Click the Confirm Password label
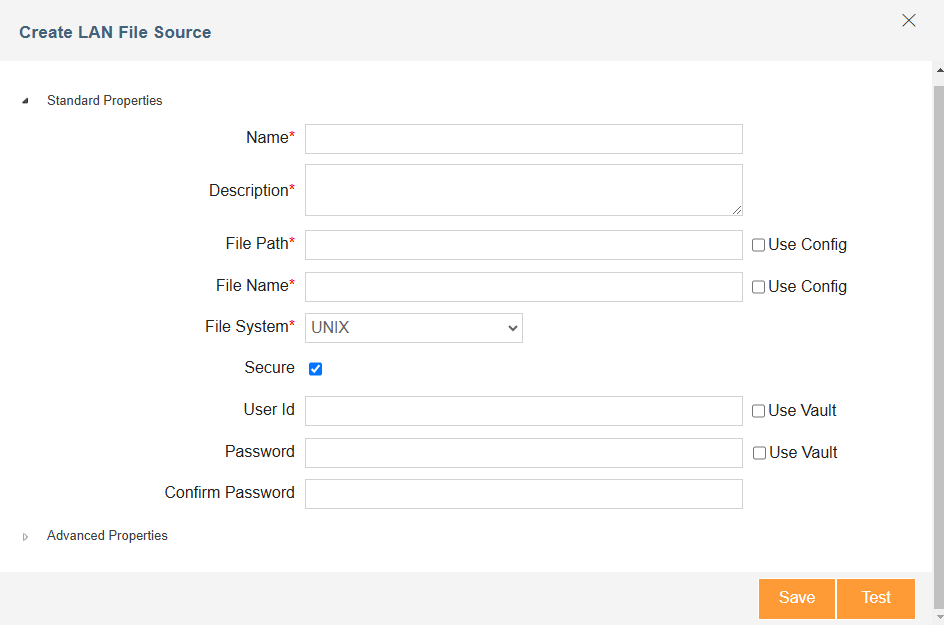 click(x=229, y=493)
